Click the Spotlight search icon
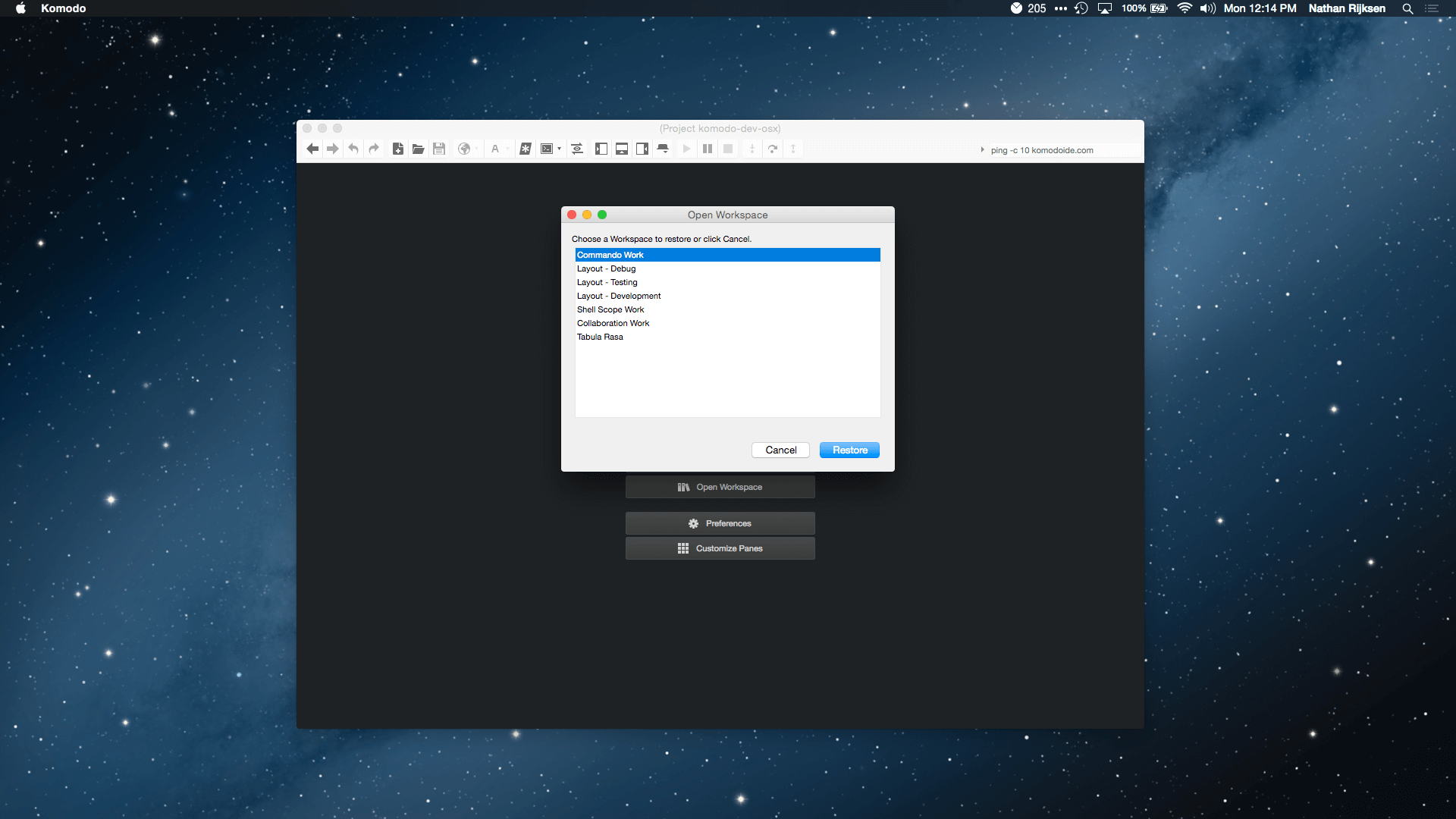The width and height of the screenshot is (1456, 819). [1407, 8]
